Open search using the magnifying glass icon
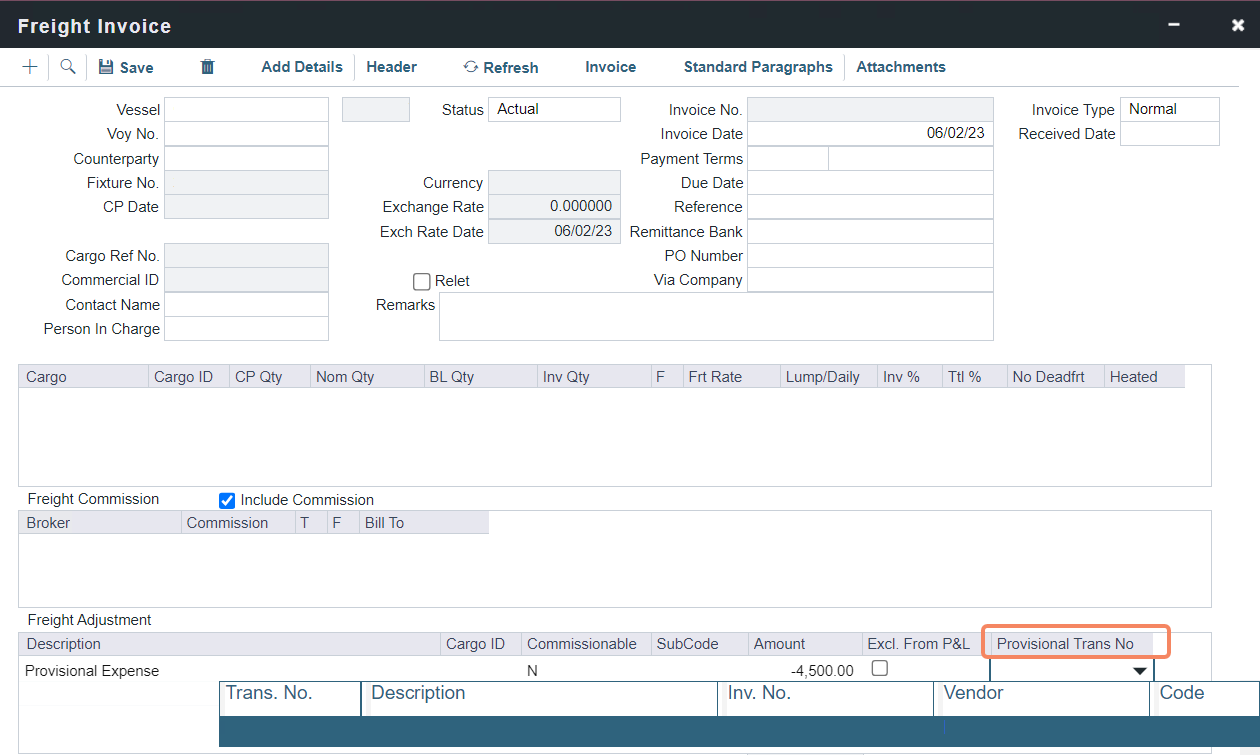1260x755 pixels. point(66,67)
